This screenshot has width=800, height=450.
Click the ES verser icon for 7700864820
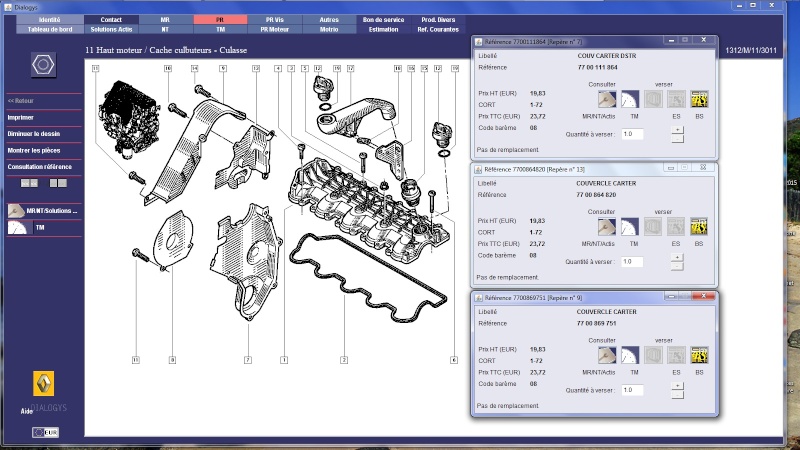[676, 227]
